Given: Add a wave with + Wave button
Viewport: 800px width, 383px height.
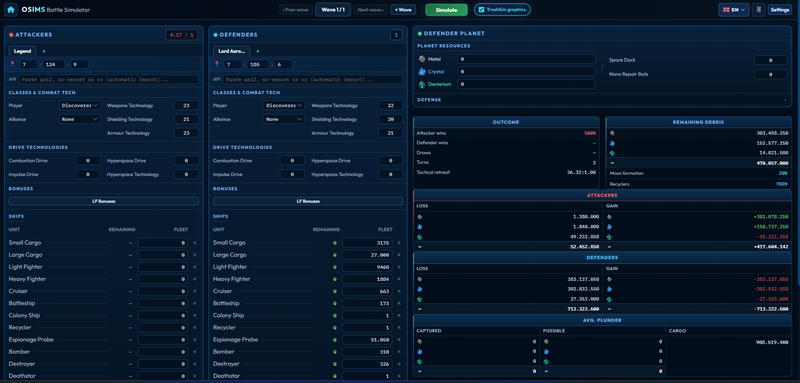Looking at the screenshot, I should tap(403, 10).
